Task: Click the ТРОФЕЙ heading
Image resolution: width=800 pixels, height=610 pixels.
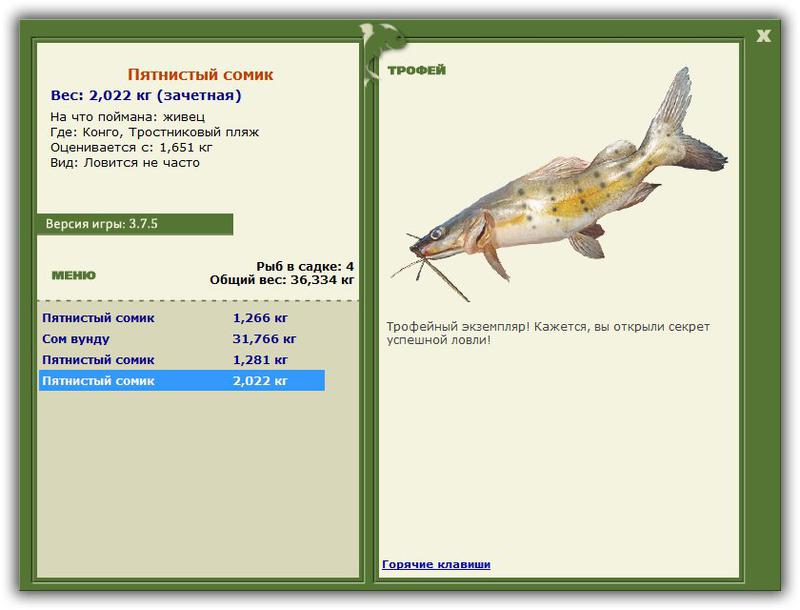Action: click(x=416, y=70)
